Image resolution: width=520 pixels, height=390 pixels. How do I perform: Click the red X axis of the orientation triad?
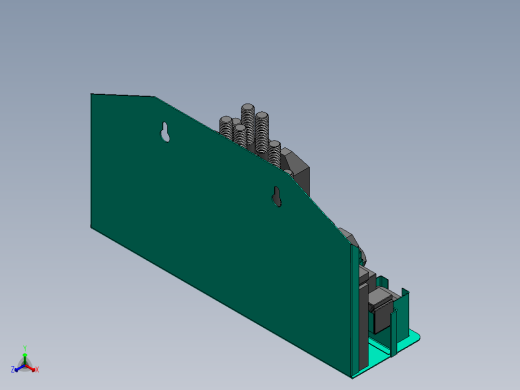pyautogui.click(x=32, y=368)
